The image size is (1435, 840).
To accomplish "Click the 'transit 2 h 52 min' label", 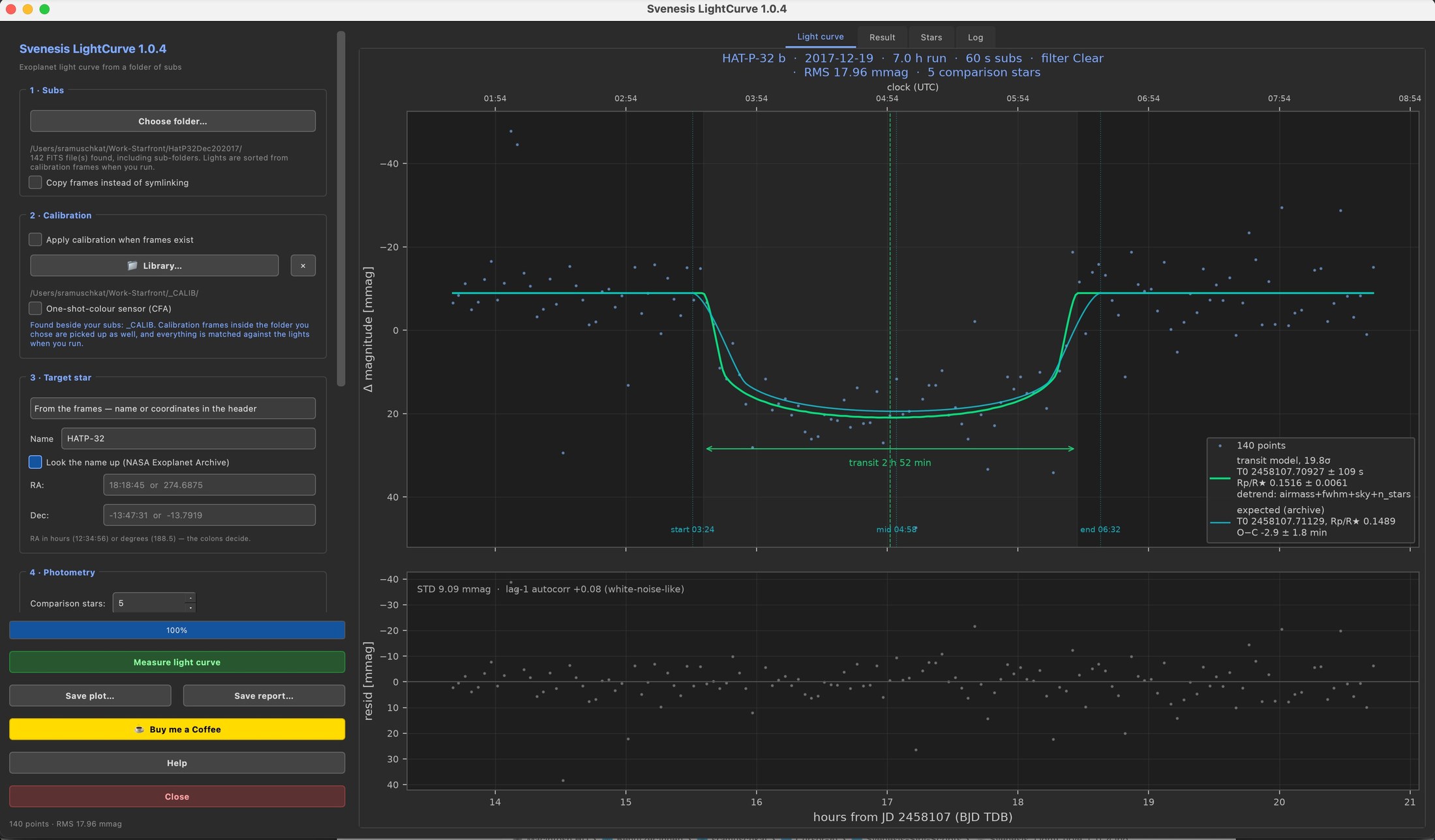I will click(890, 462).
